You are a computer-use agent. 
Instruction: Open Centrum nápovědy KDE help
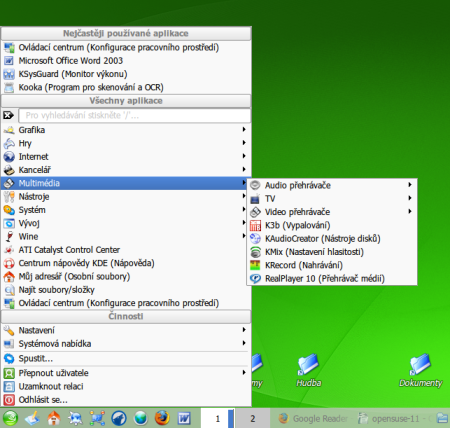126,263
